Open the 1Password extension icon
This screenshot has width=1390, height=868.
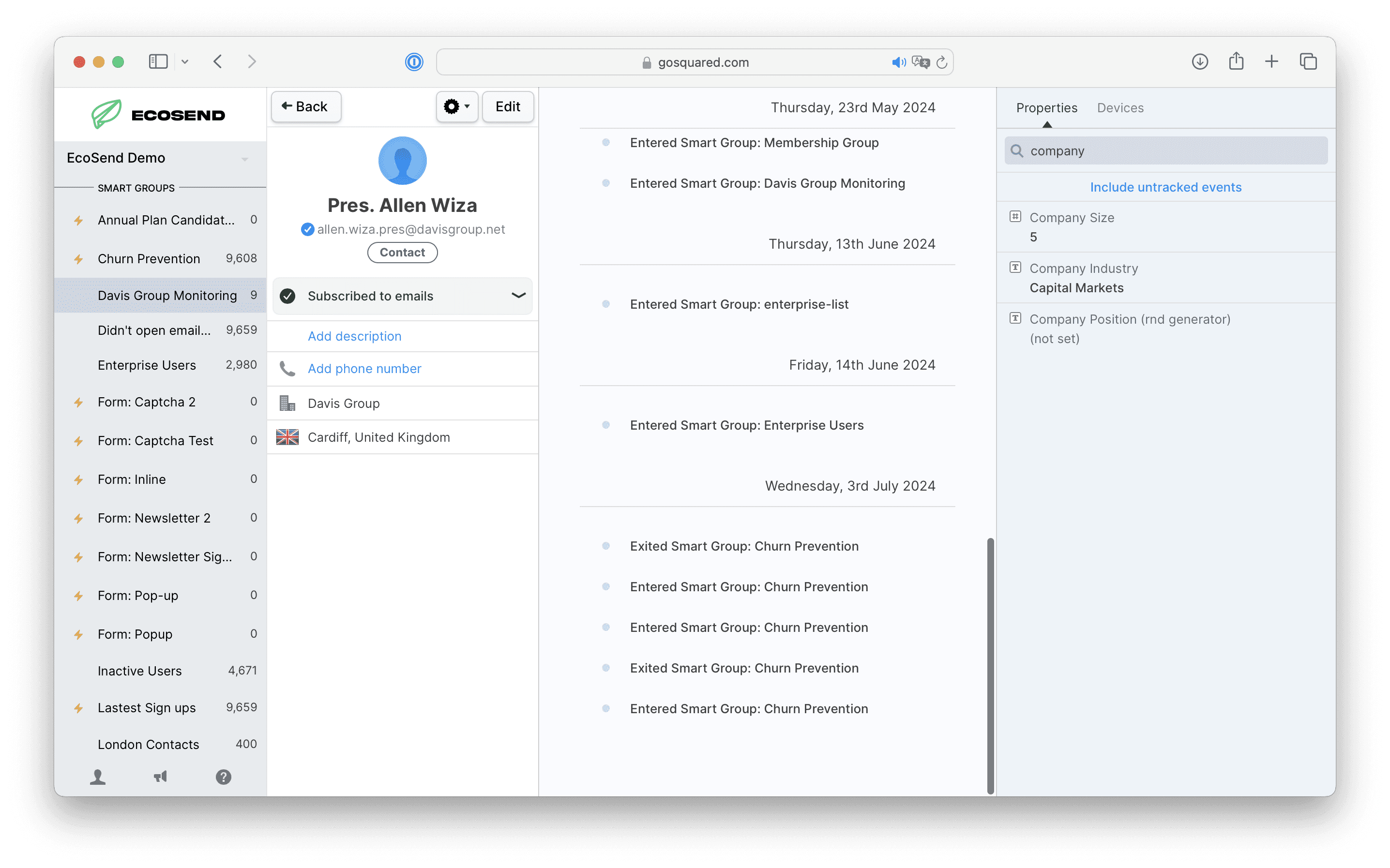pos(414,61)
